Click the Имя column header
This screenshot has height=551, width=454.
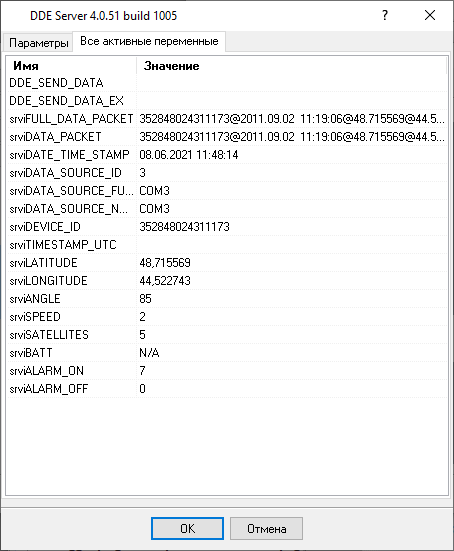(x=71, y=66)
